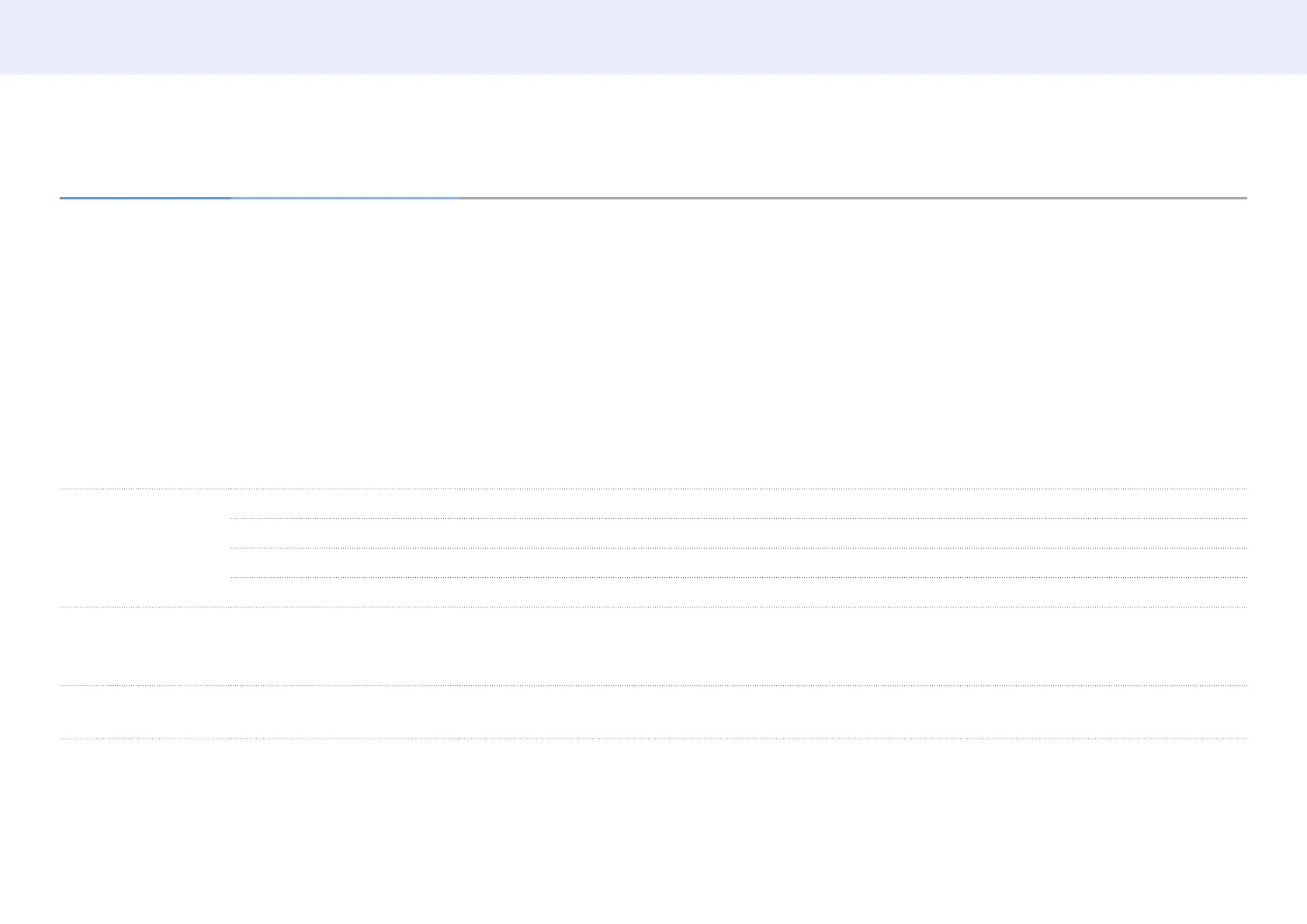
Task: Click the blank area above the divider line
Action: [653, 136]
